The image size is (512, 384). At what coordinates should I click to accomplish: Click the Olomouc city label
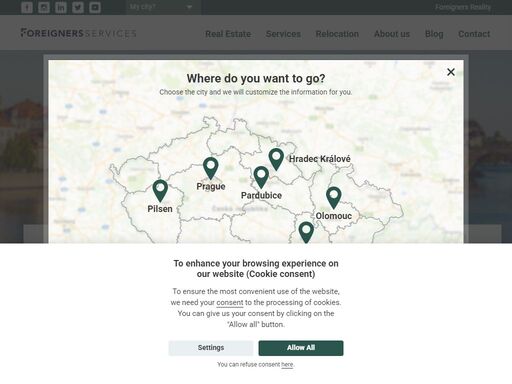(x=334, y=216)
